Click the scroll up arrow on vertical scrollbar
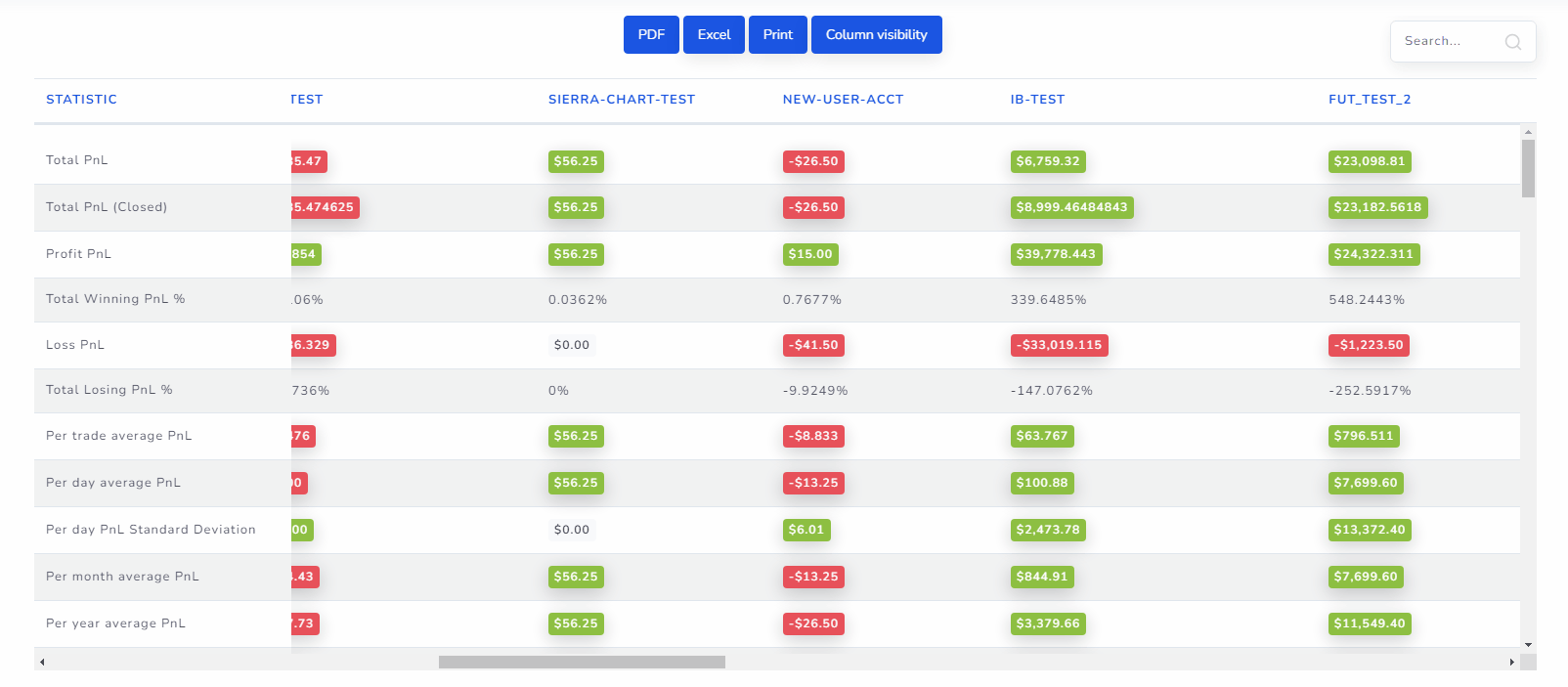The image size is (1568, 687). point(1528,131)
